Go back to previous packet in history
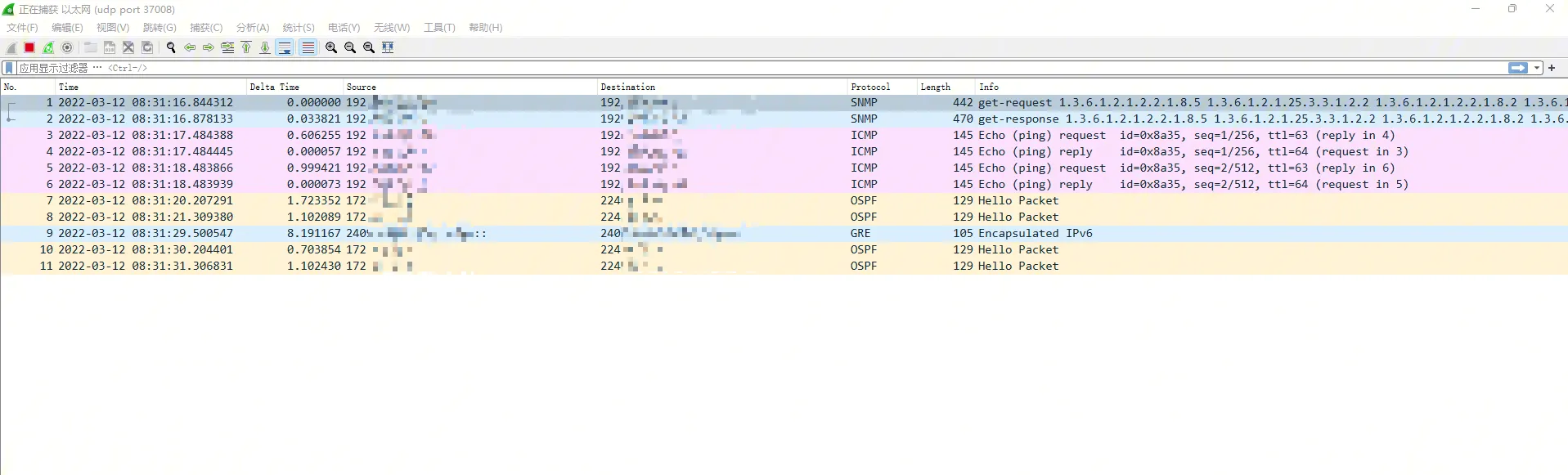Screen dimensions: 1568x475 [190, 47]
